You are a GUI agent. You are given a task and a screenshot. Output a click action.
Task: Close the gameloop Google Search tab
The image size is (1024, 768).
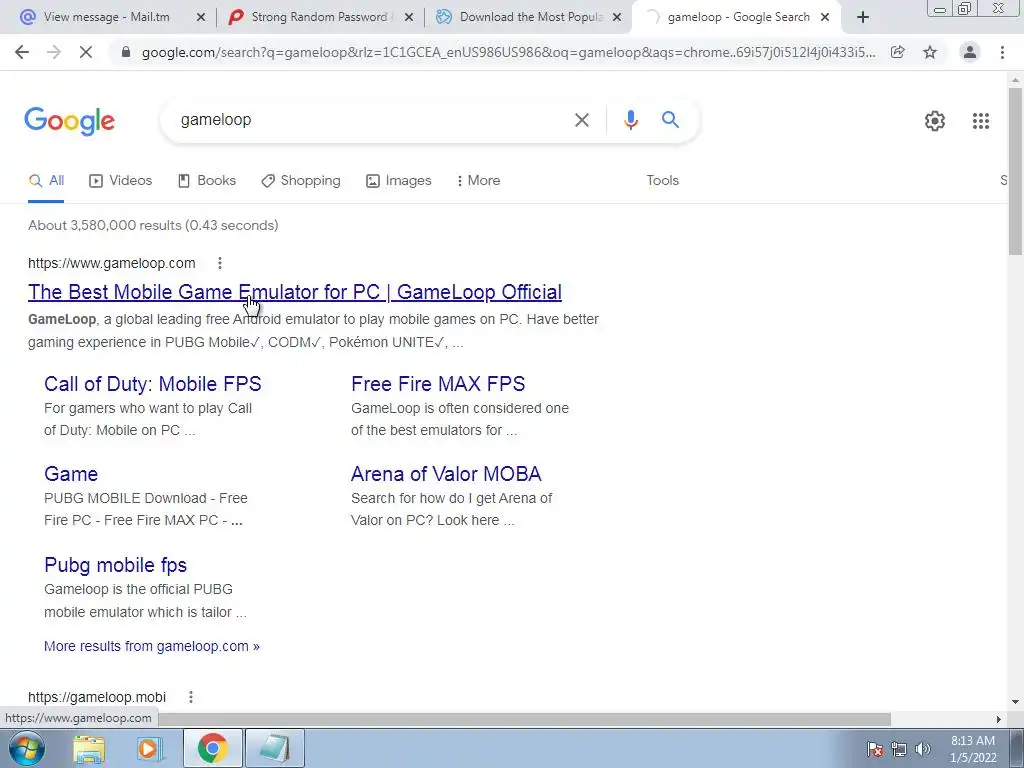pos(825,18)
